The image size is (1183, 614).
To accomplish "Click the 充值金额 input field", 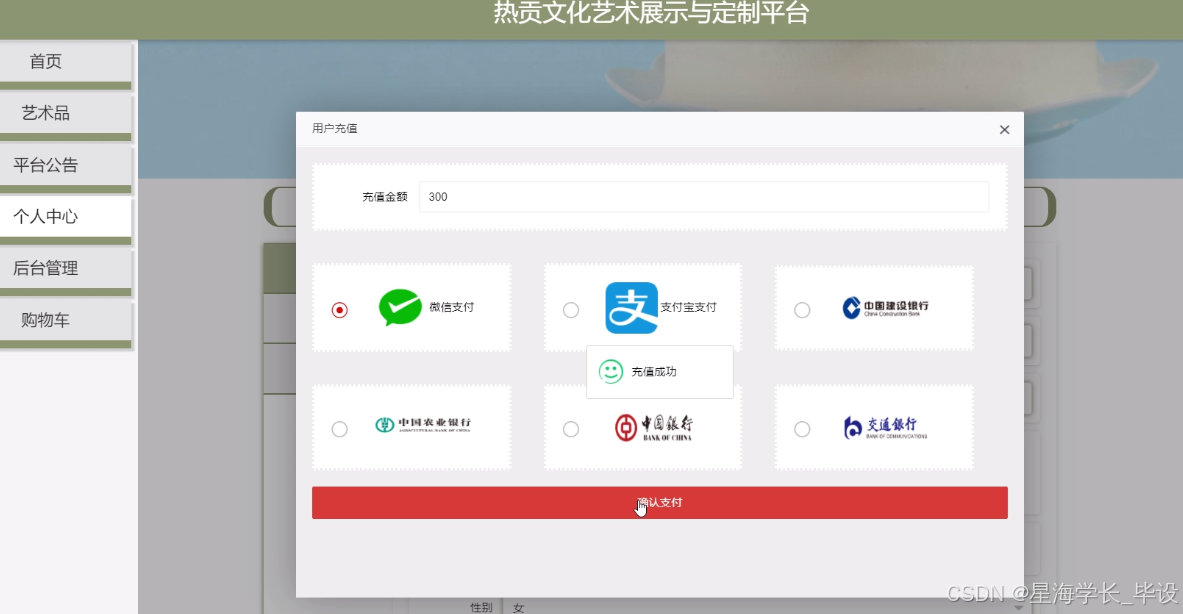I will pyautogui.click(x=704, y=197).
